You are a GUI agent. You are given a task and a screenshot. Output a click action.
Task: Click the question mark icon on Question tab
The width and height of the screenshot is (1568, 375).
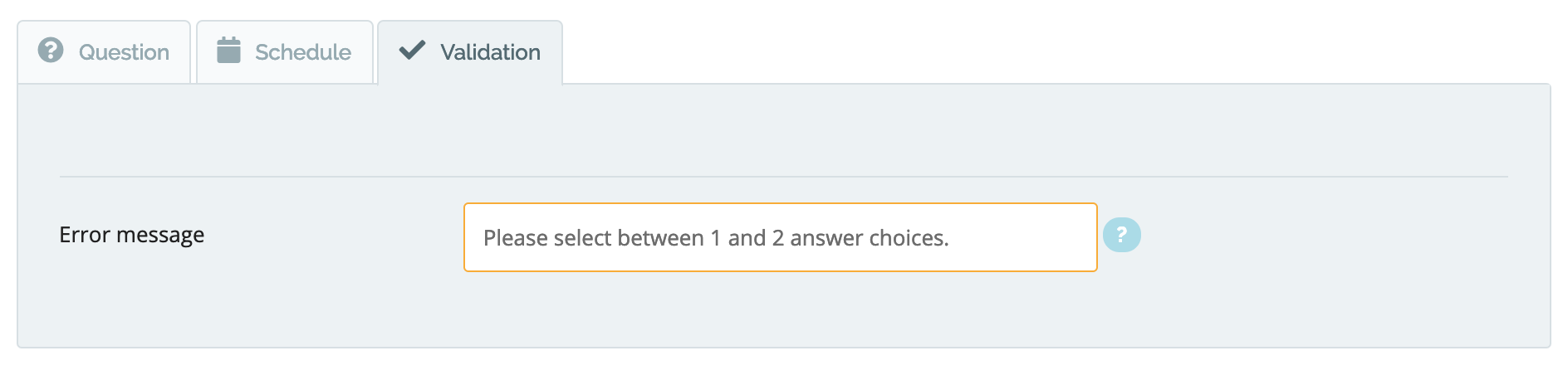[51, 51]
